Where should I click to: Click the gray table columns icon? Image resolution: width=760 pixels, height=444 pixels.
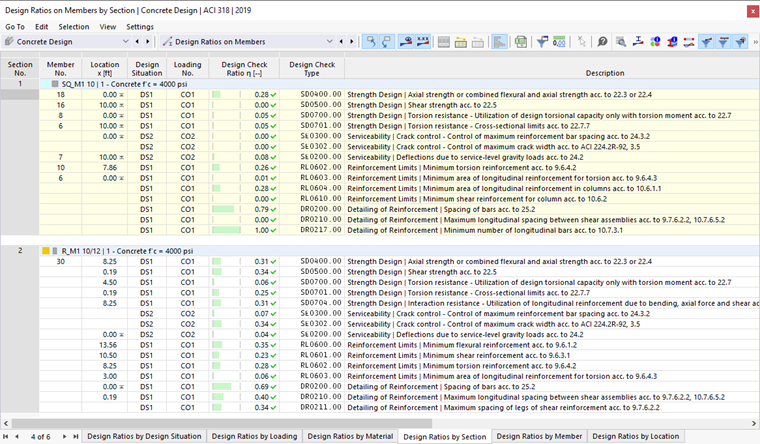point(443,42)
